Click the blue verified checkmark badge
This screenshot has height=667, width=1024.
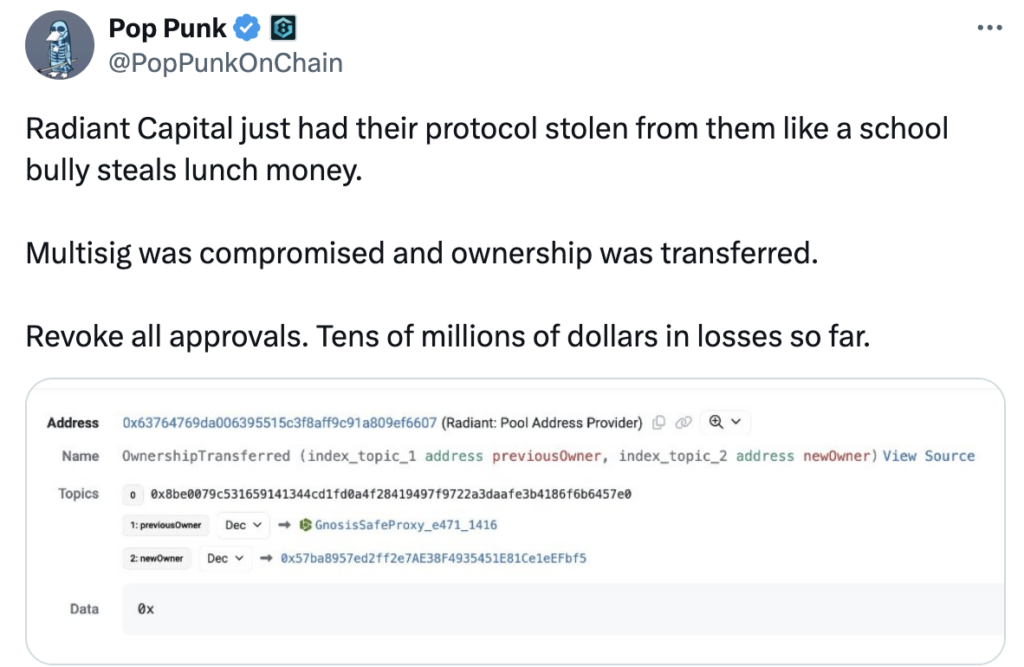248,28
